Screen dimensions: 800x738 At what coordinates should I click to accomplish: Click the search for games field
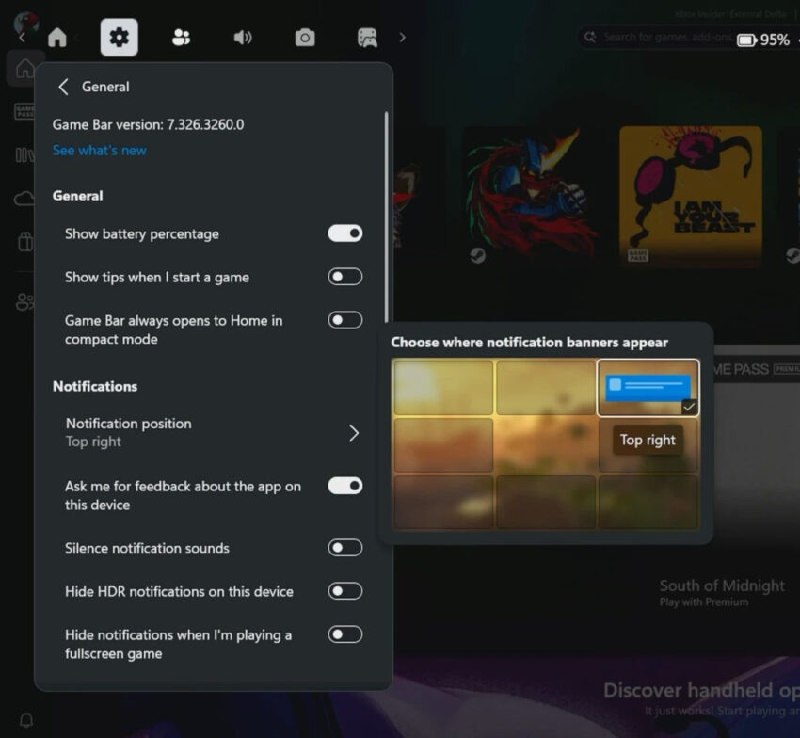click(650, 36)
